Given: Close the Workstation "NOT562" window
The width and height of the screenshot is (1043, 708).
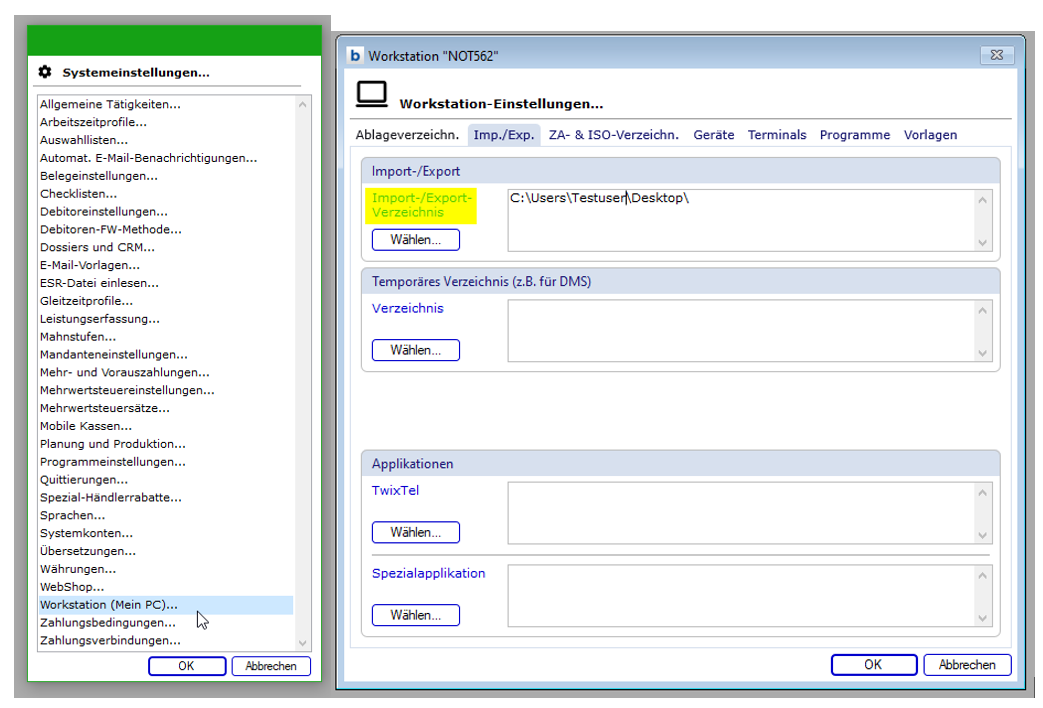Looking at the screenshot, I should click(998, 56).
